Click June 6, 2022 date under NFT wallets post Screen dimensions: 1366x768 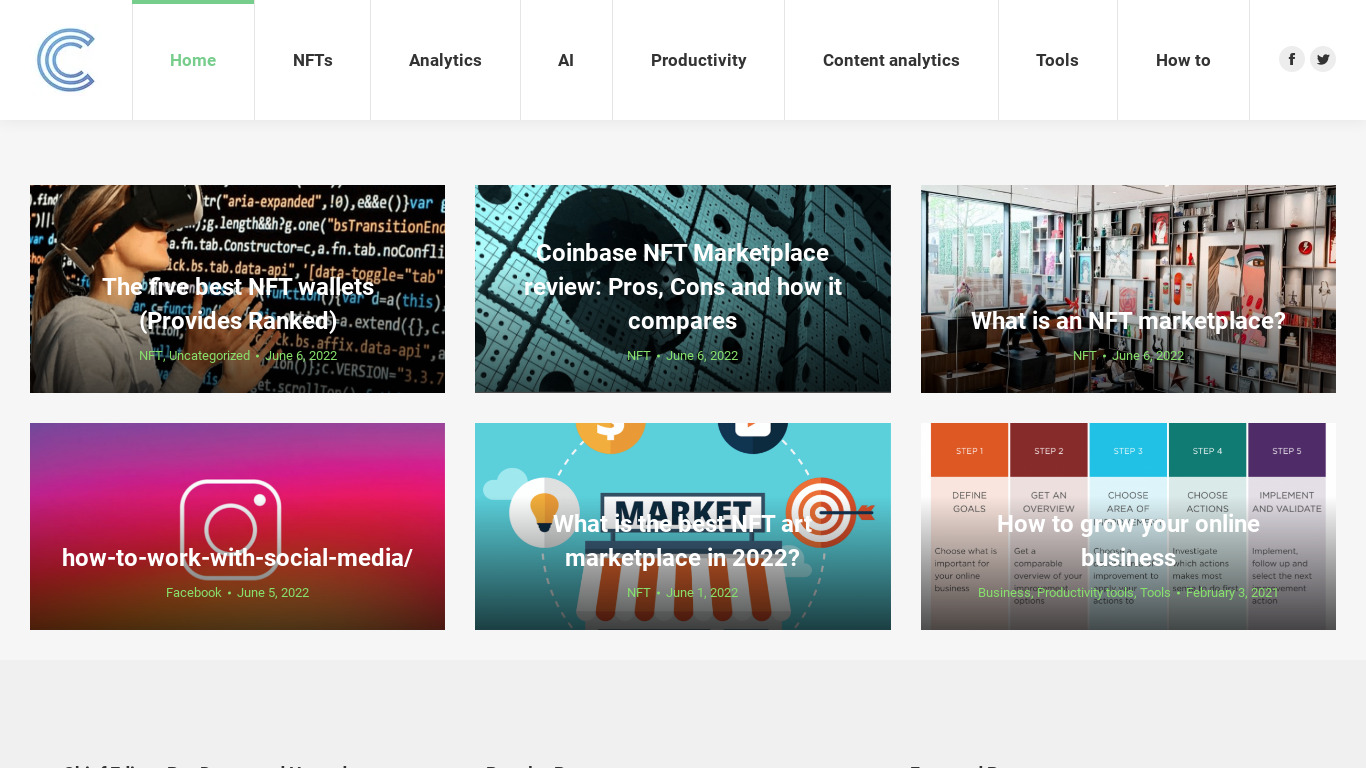(301, 356)
